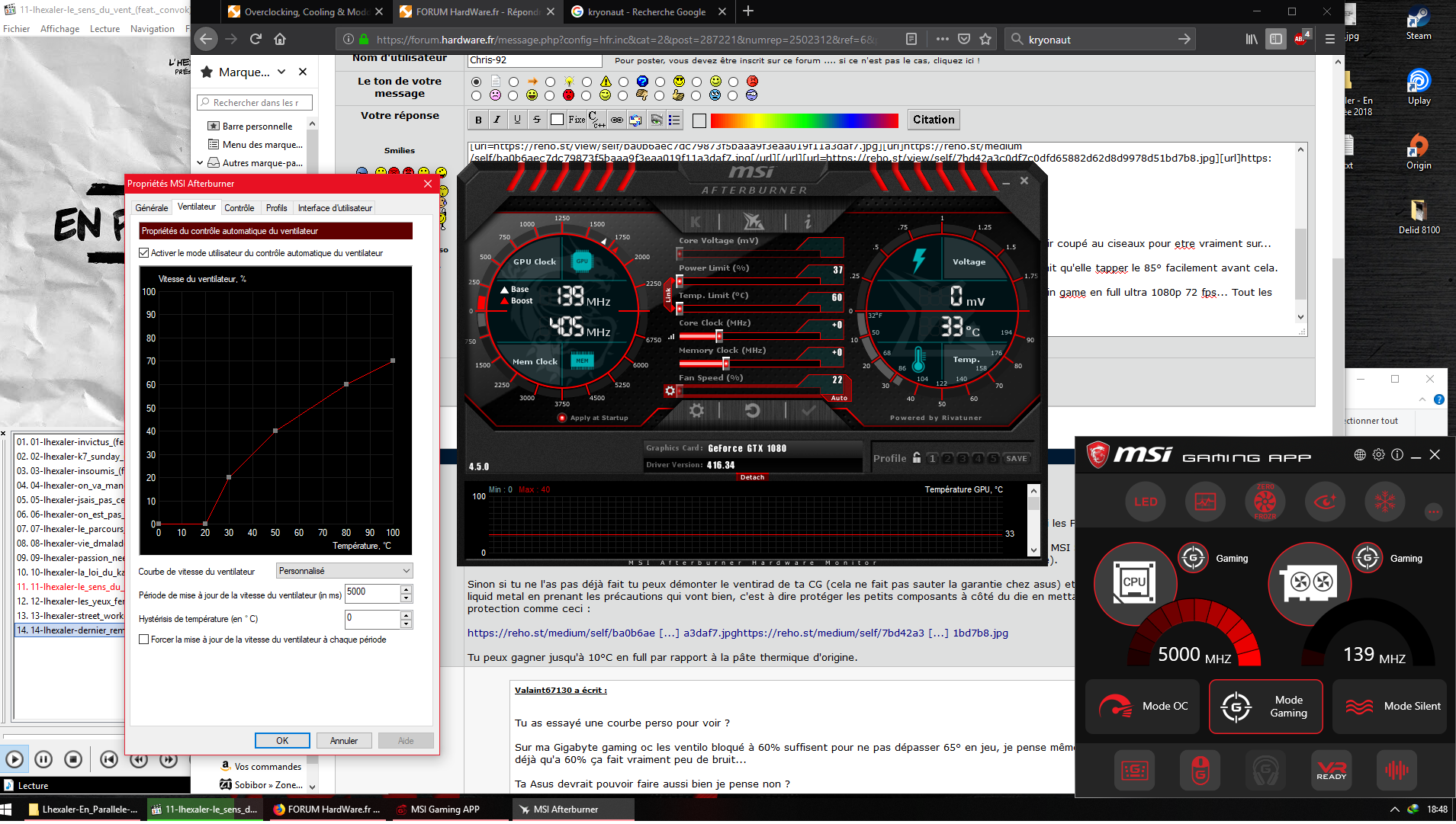The height and width of the screenshot is (824, 1456).
Task: Open the Gaming App keyboard hotkey icon
Action: click(1134, 771)
